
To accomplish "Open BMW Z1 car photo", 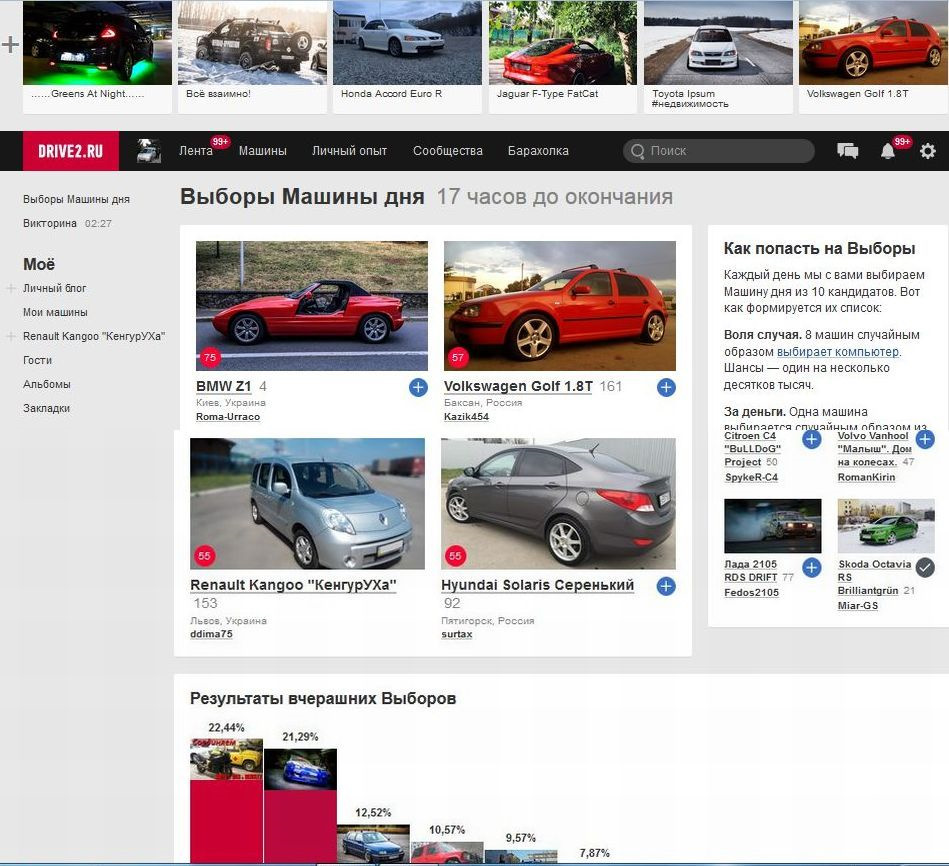I will [312, 306].
